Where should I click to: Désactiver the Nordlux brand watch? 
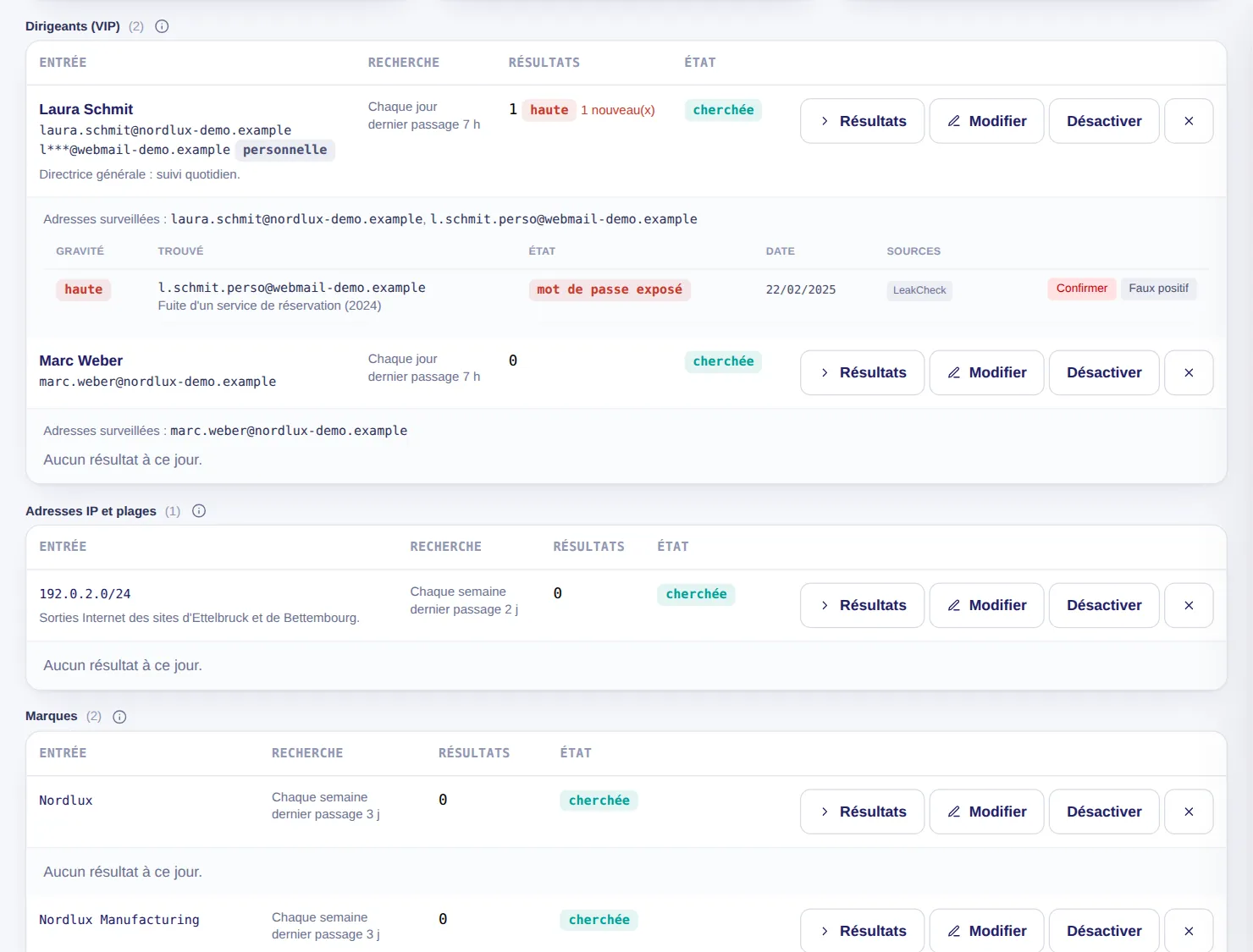1104,812
